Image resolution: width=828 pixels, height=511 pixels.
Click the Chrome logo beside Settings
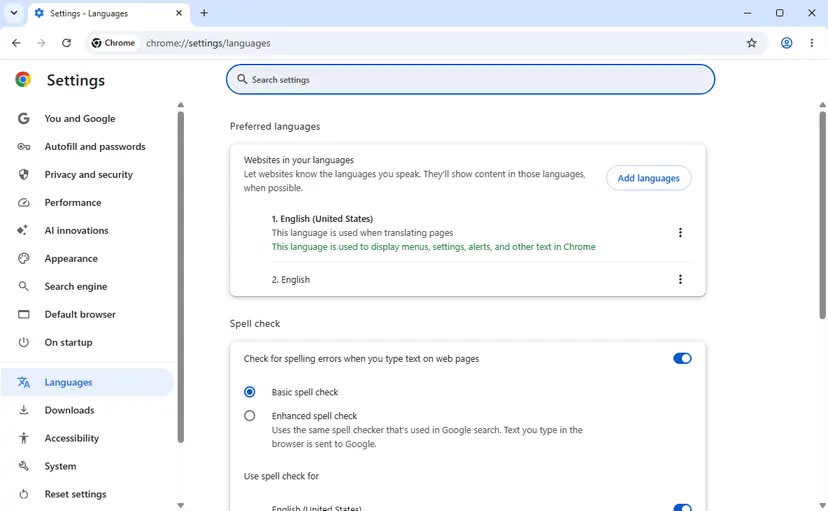click(x=23, y=80)
